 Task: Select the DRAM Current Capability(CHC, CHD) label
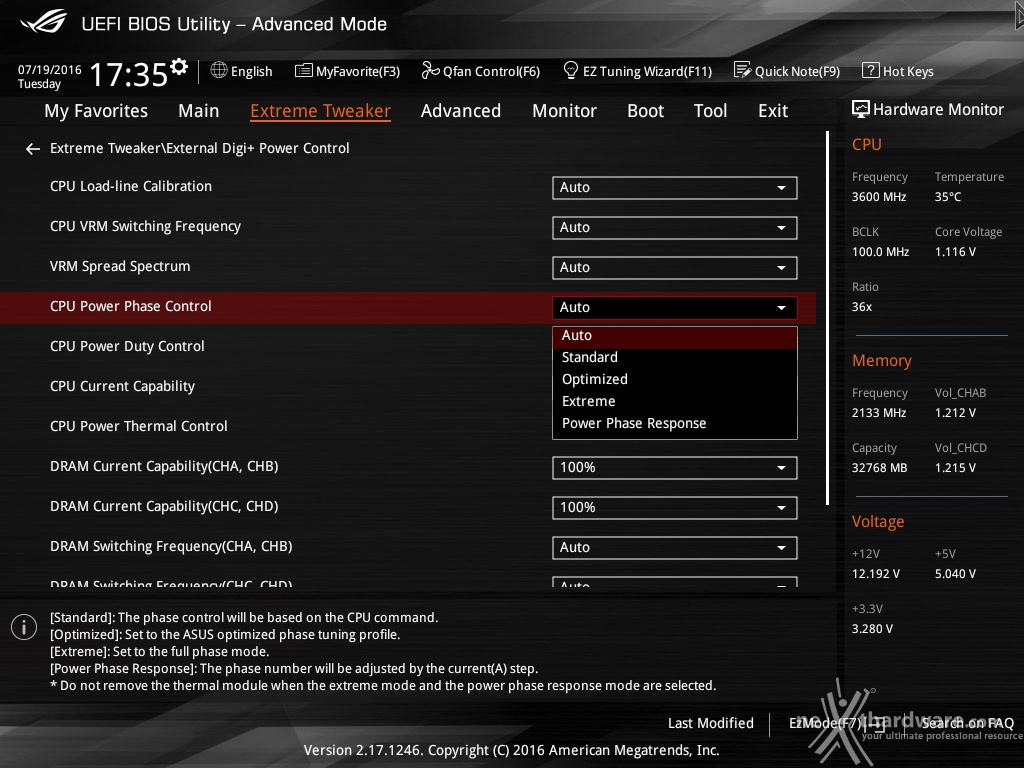[x=164, y=506]
